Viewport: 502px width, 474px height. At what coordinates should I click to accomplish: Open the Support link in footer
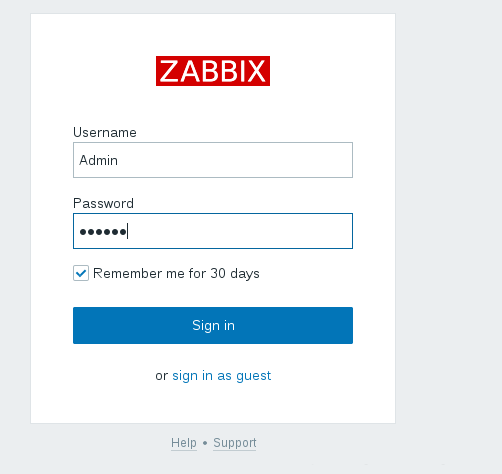235,443
